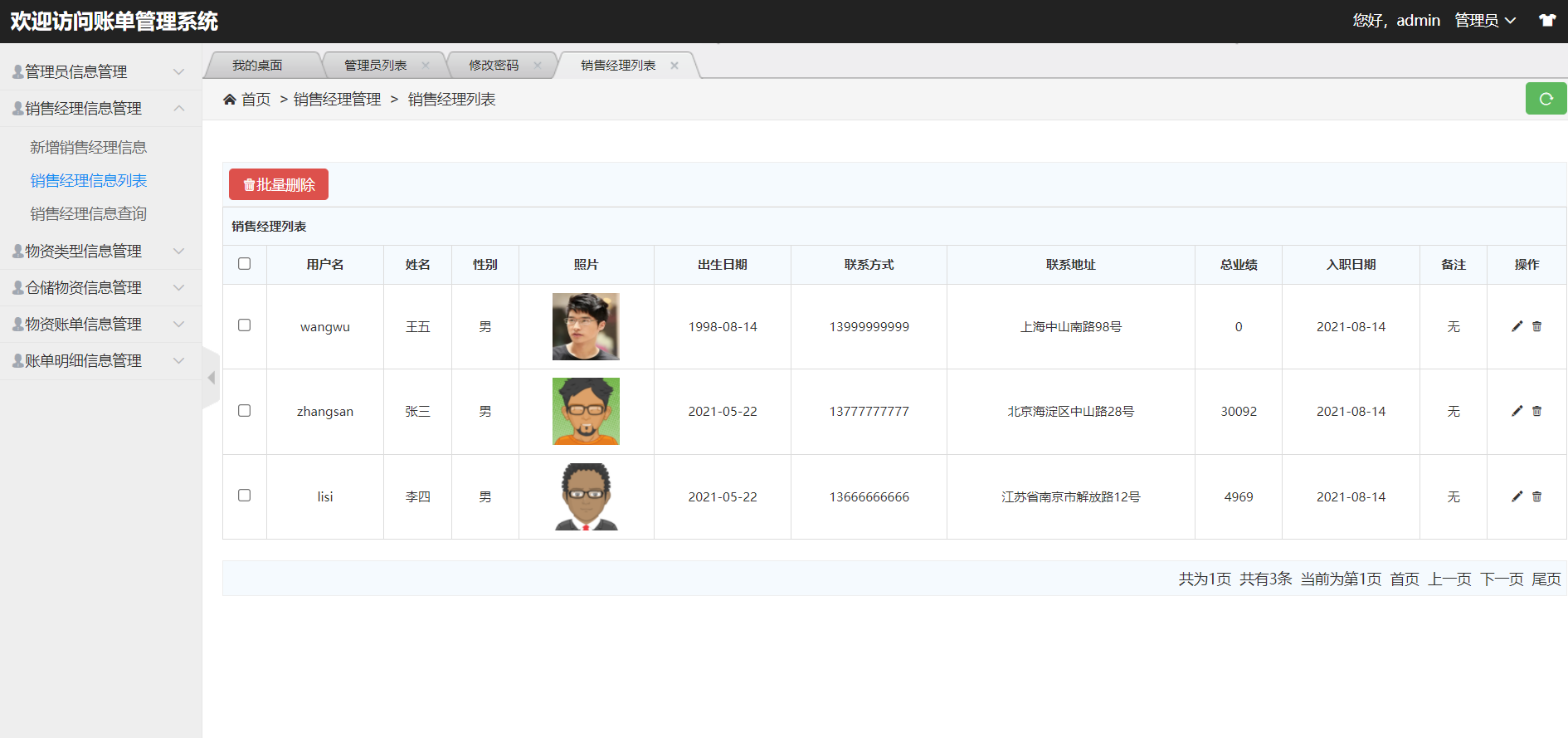Click the address 上海中山南路98号
1568x738 pixels.
pos(1070,326)
